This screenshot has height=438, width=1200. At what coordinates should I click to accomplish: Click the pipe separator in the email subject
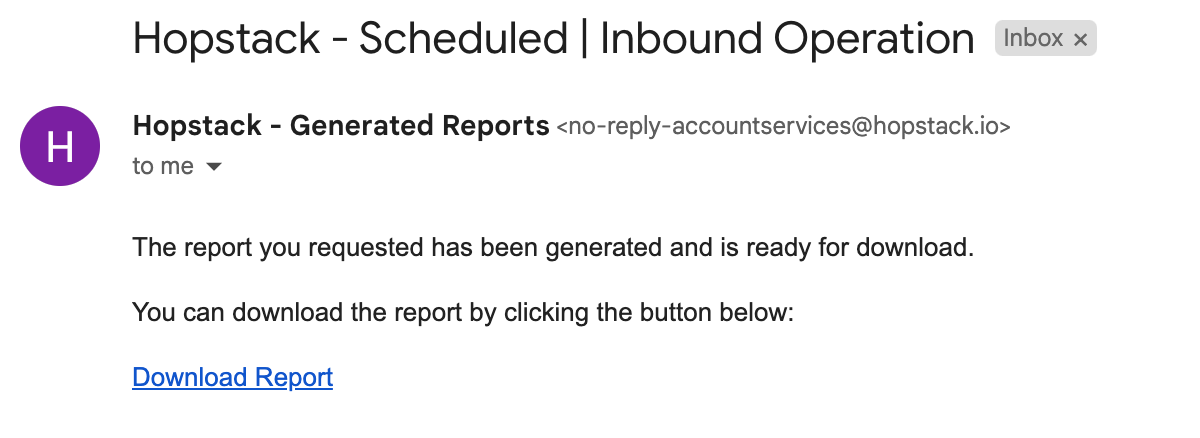coord(584,39)
